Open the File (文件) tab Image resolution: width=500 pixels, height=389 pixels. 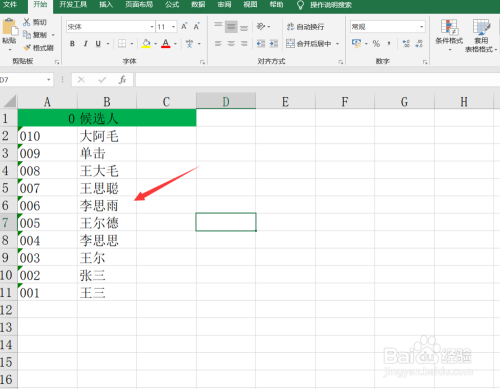click(10, 5)
